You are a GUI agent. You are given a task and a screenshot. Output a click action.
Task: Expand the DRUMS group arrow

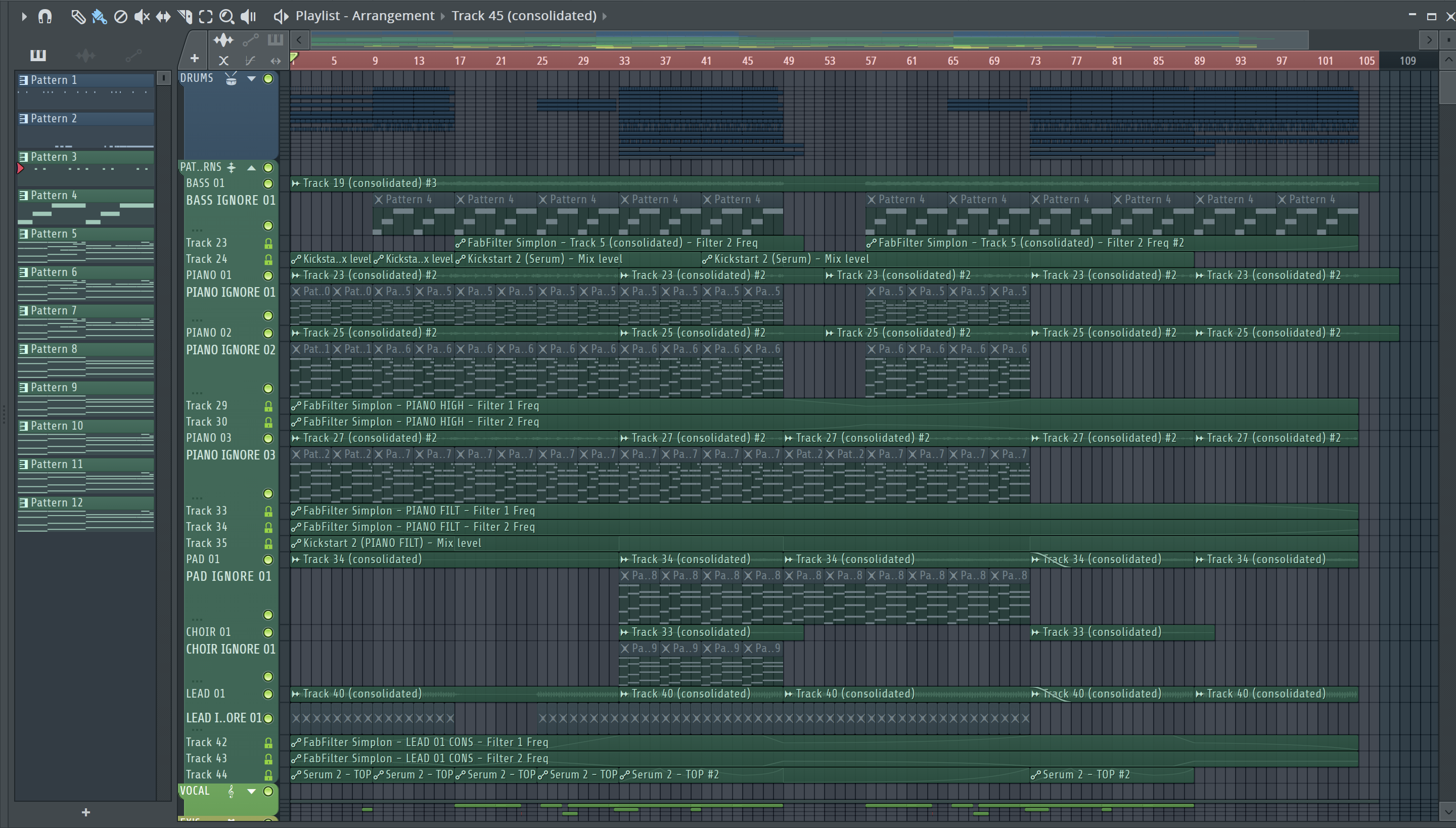[251, 78]
